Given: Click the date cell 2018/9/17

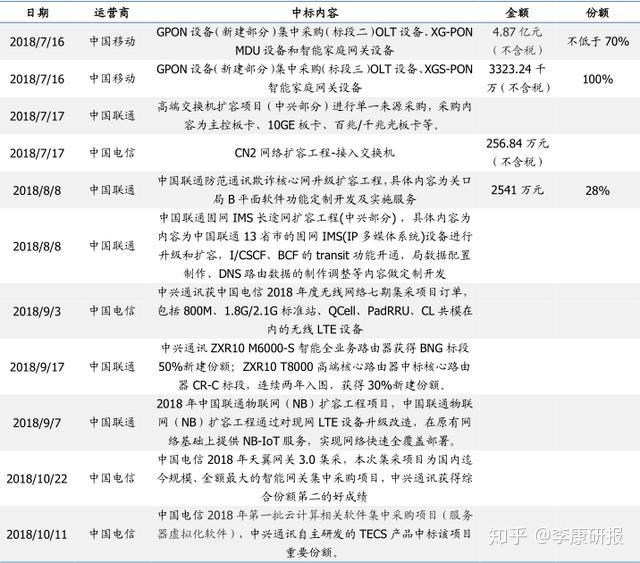Looking at the screenshot, I should pyautogui.click(x=37, y=367).
